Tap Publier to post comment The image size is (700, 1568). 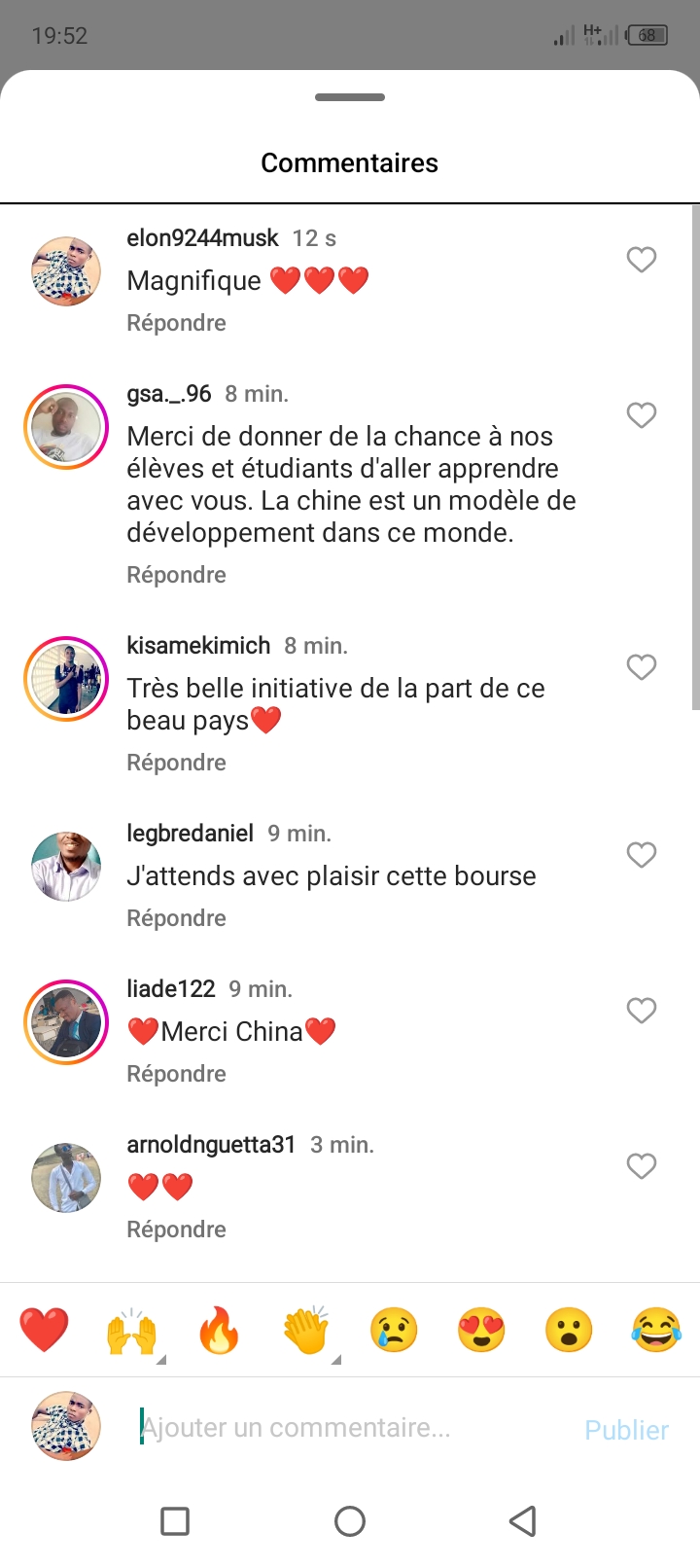[x=626, y=1430]
